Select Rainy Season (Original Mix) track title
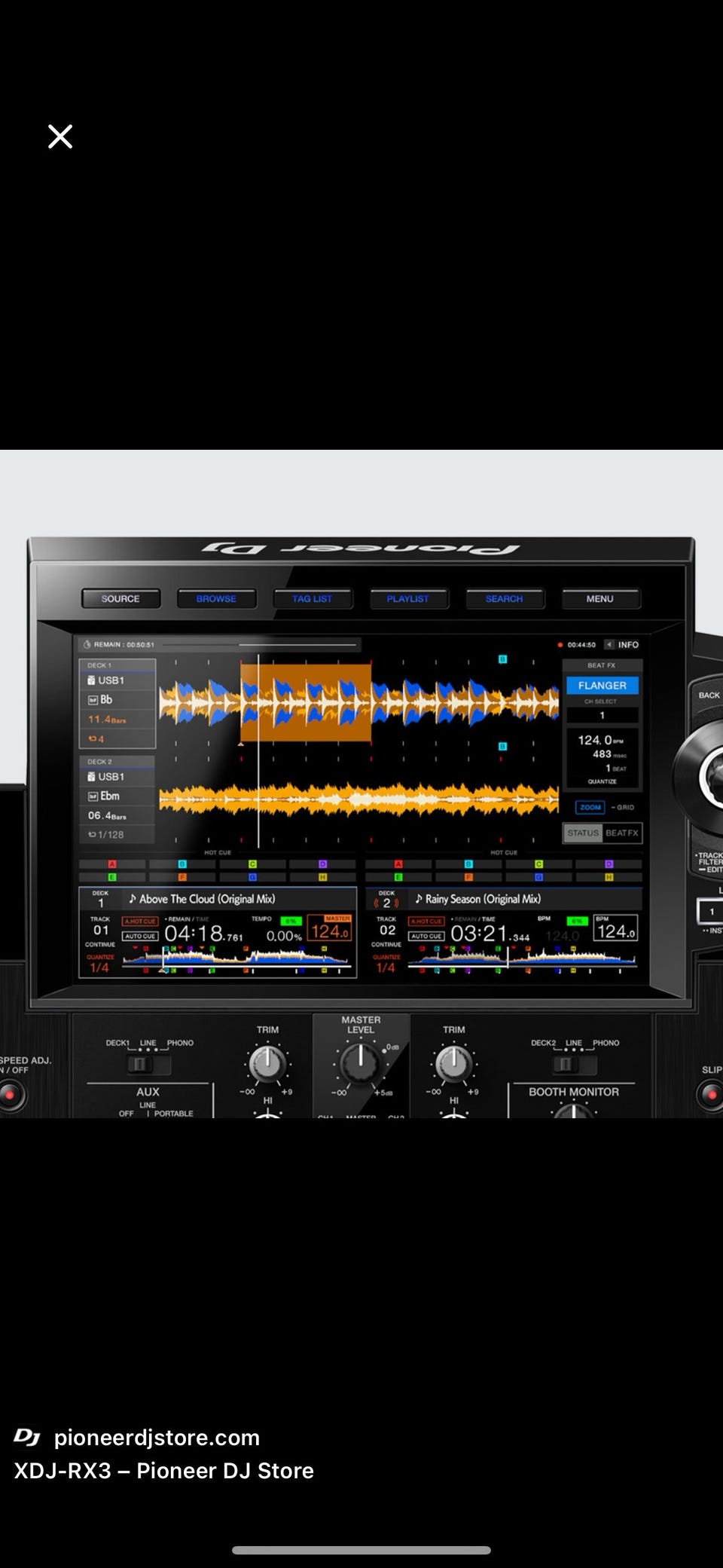 (x=483, y=899)
